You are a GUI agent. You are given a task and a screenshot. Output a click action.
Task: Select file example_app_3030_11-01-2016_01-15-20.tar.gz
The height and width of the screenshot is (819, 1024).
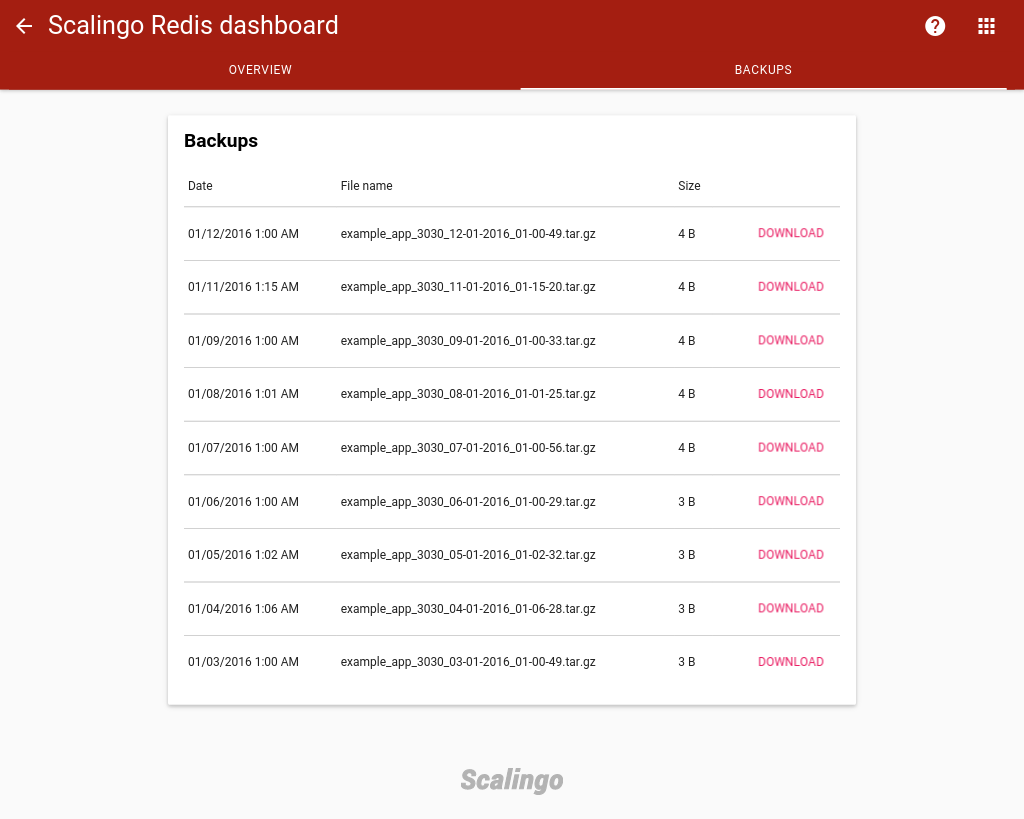[468, 287]
